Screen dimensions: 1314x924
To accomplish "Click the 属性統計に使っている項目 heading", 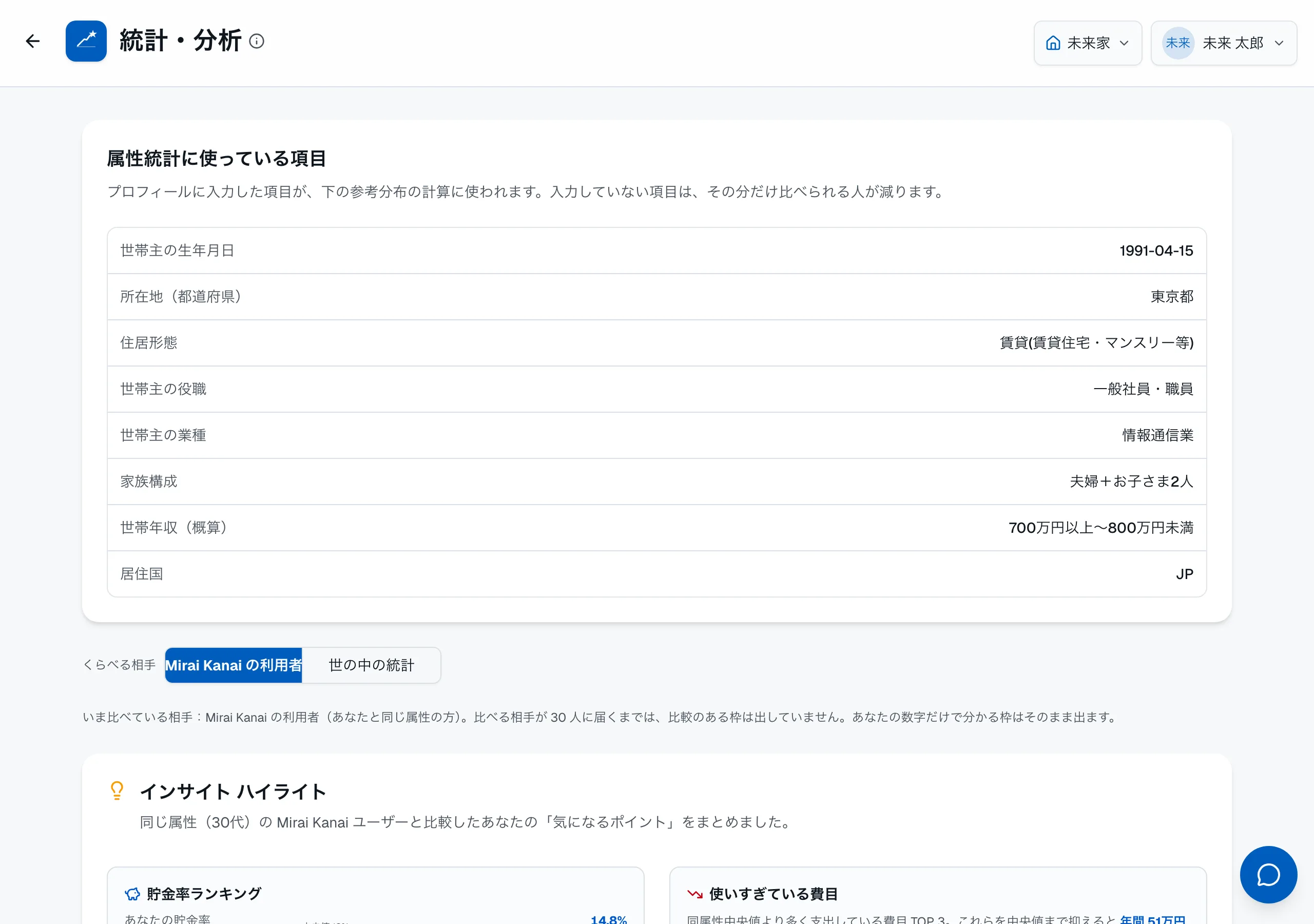I will [217, 159].
